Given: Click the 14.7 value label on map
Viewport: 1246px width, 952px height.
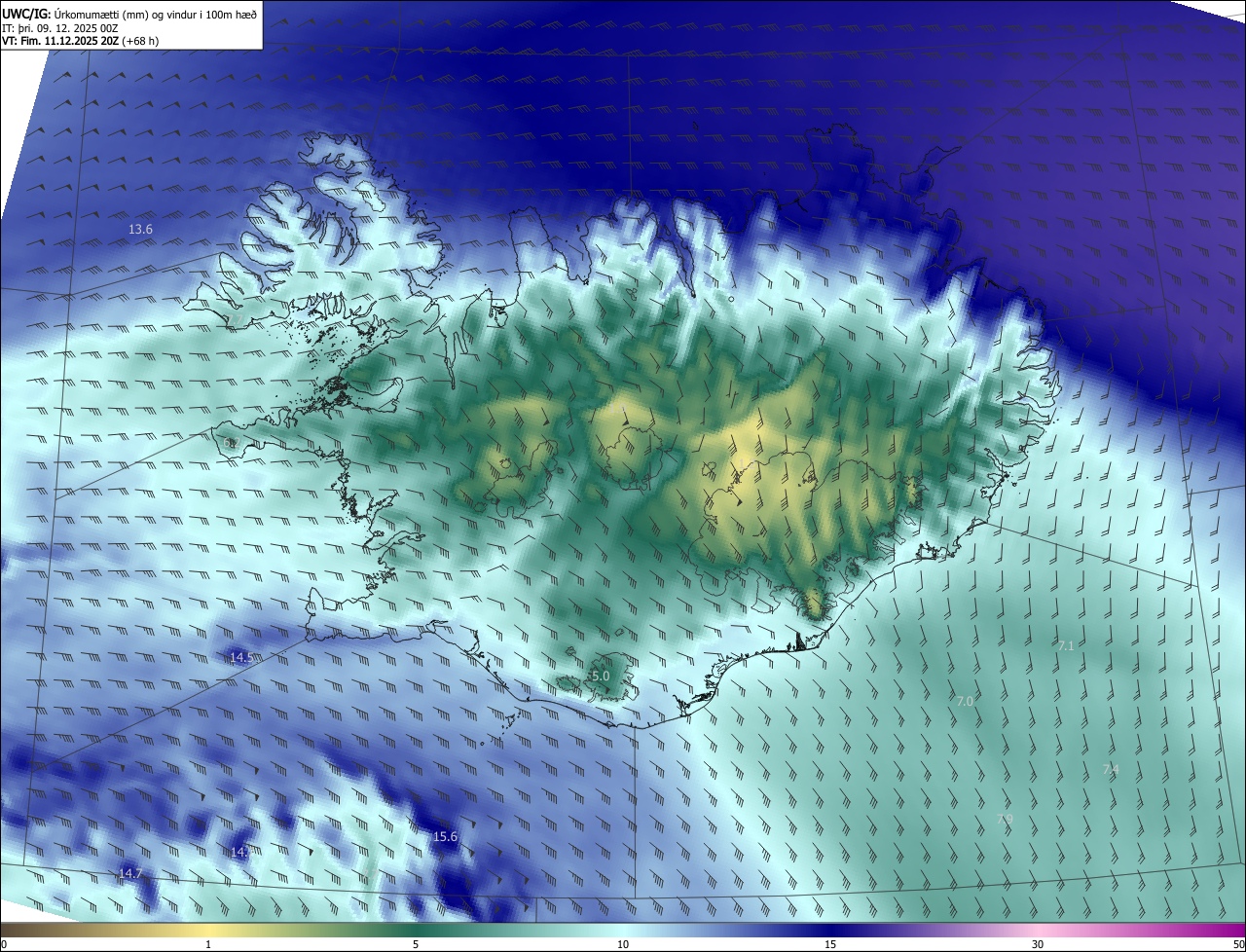Looking at the screenshot, I should [x=130, y=873].
